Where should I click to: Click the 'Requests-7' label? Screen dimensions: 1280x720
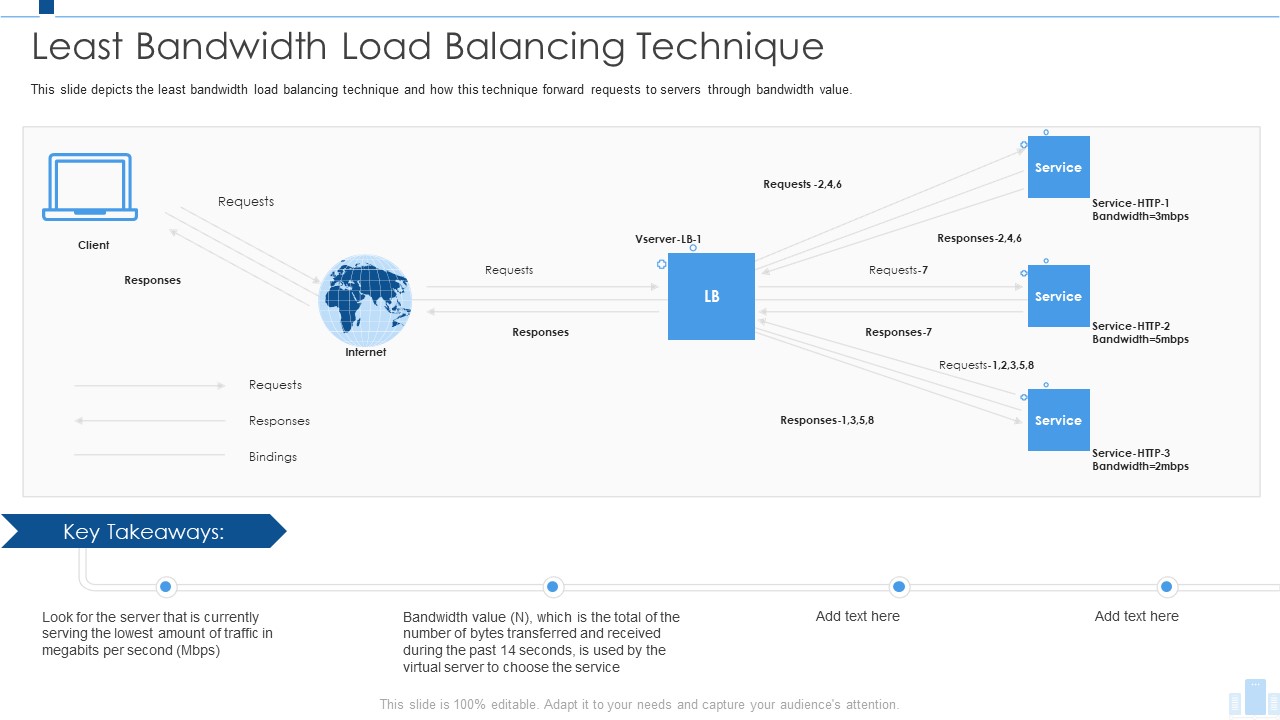pos(898,270)
